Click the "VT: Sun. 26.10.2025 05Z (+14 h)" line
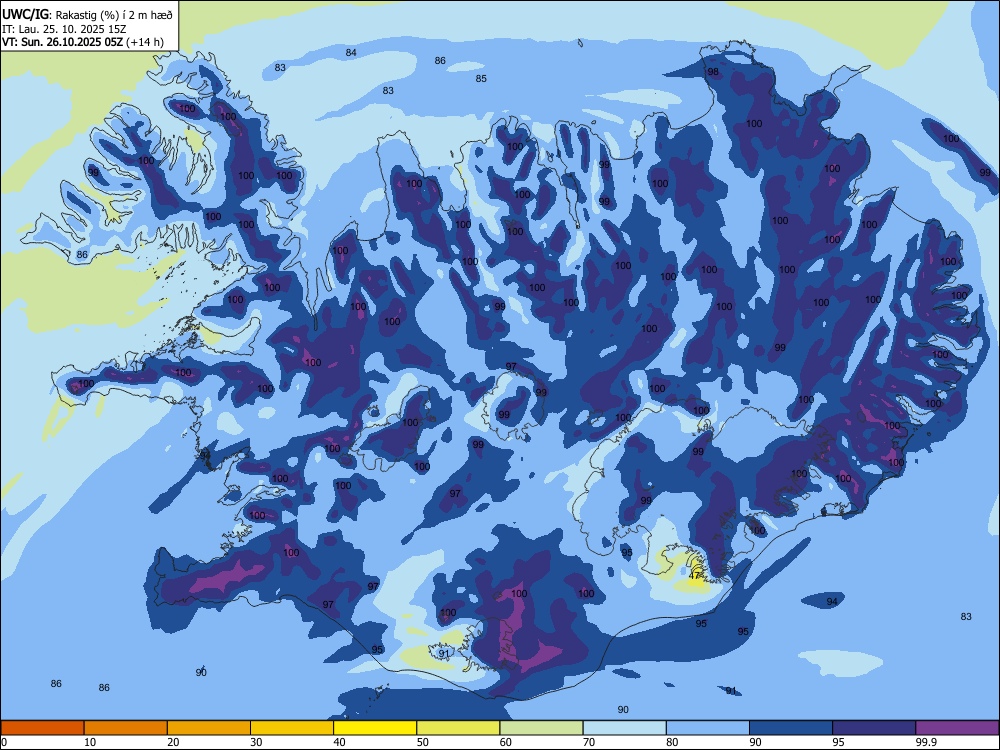Viewport: 1000px width, 750px height. (82, 42)
